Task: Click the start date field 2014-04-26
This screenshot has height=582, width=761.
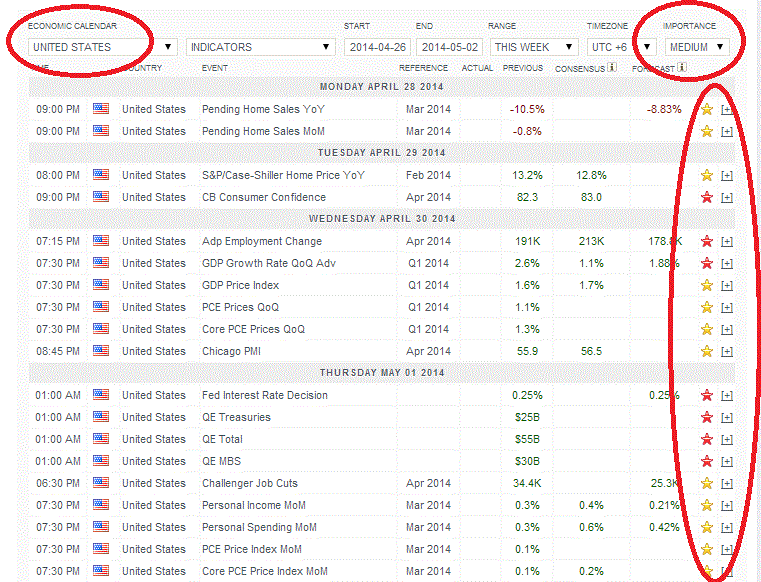Action: 378,47
